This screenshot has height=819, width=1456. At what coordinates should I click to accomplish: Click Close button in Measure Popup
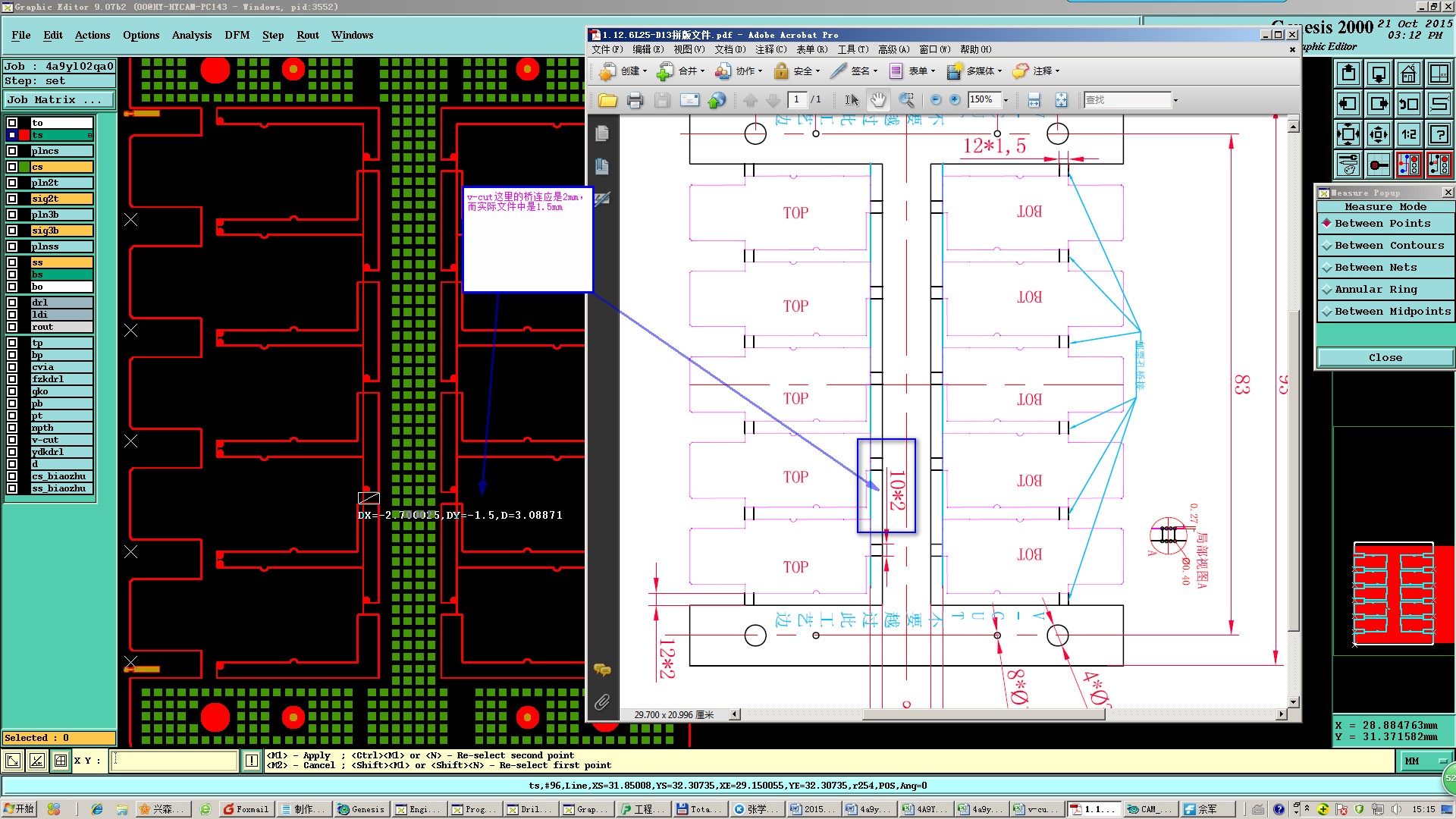pos(1385,358)
